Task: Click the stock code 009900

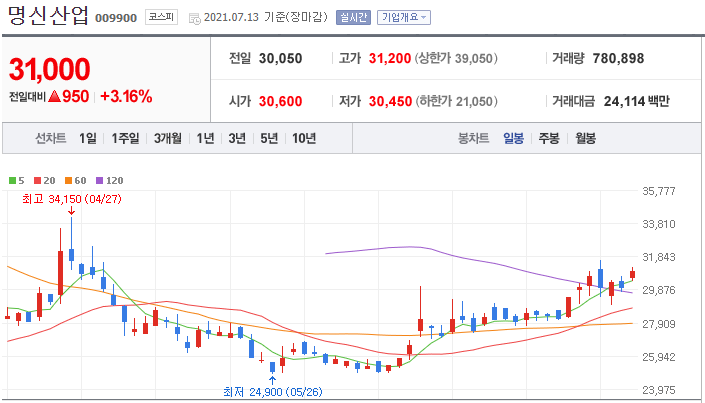Action: pyautogui.click(x=116, y=18)
